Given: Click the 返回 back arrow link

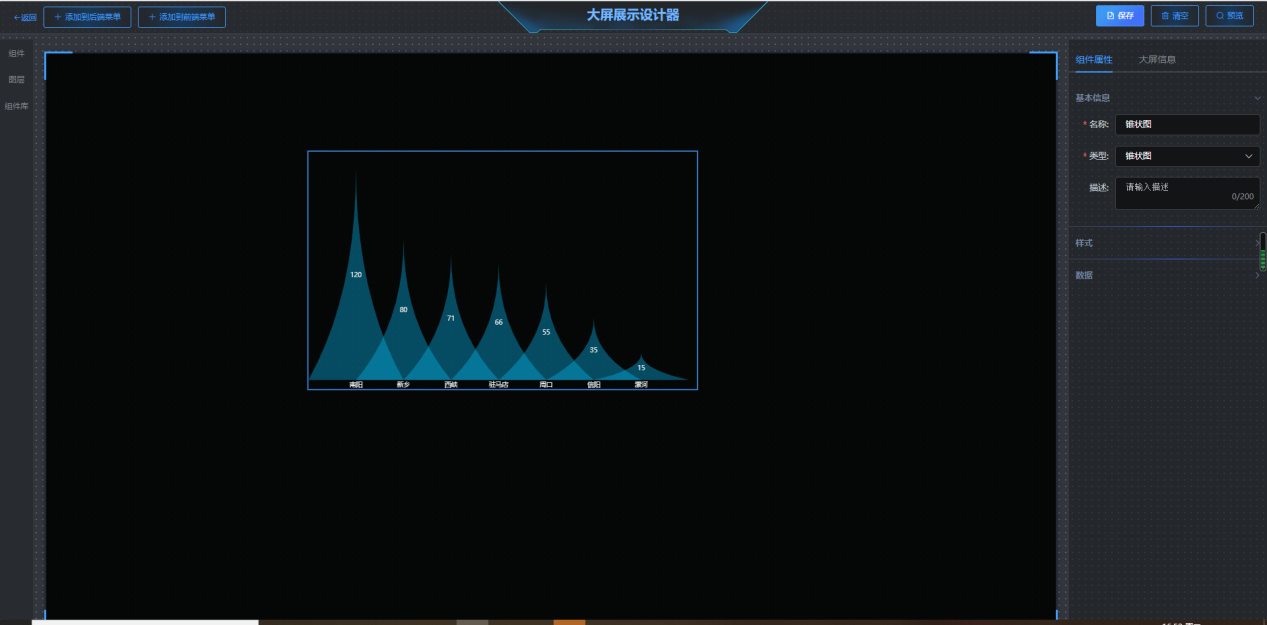Looking at the screenshot, I should click(x=25, y=17).
